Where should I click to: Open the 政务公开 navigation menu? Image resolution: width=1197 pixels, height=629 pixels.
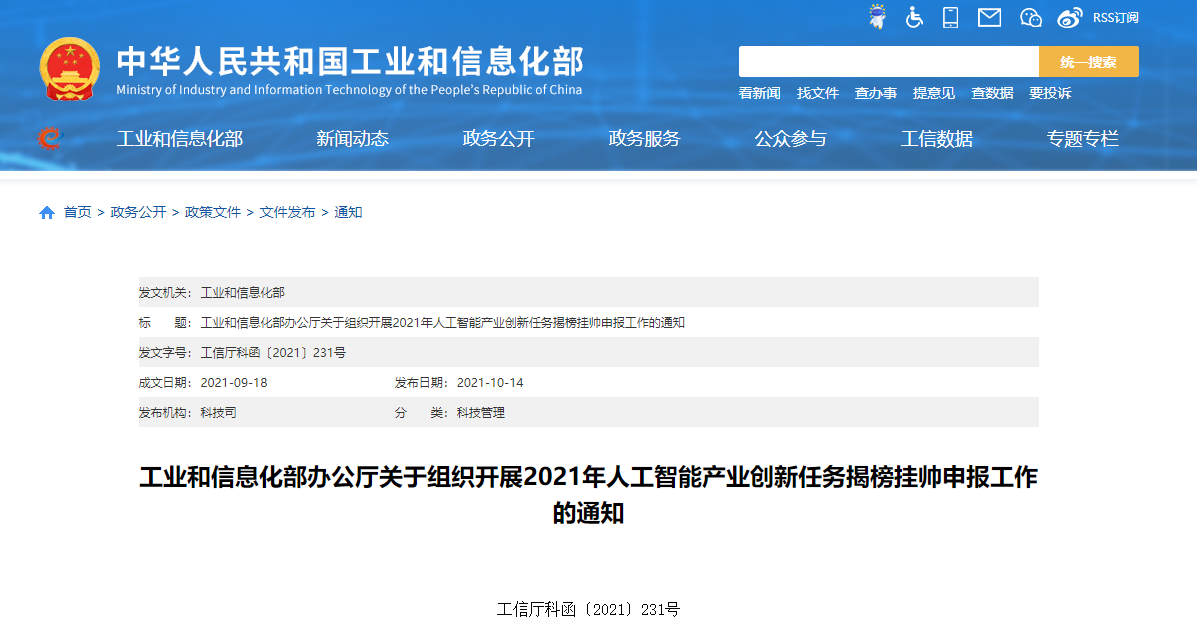coord(498,139)
